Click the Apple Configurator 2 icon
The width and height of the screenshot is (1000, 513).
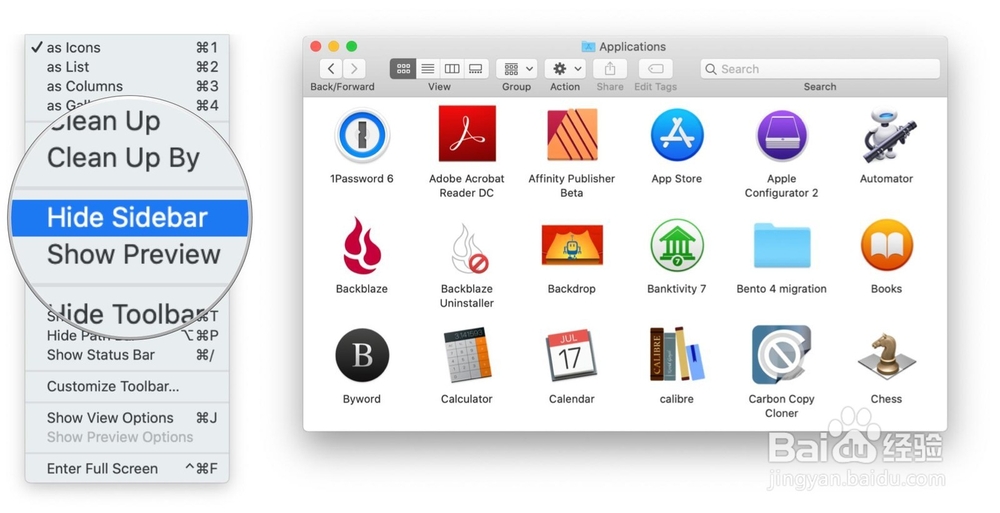[781, 135]
